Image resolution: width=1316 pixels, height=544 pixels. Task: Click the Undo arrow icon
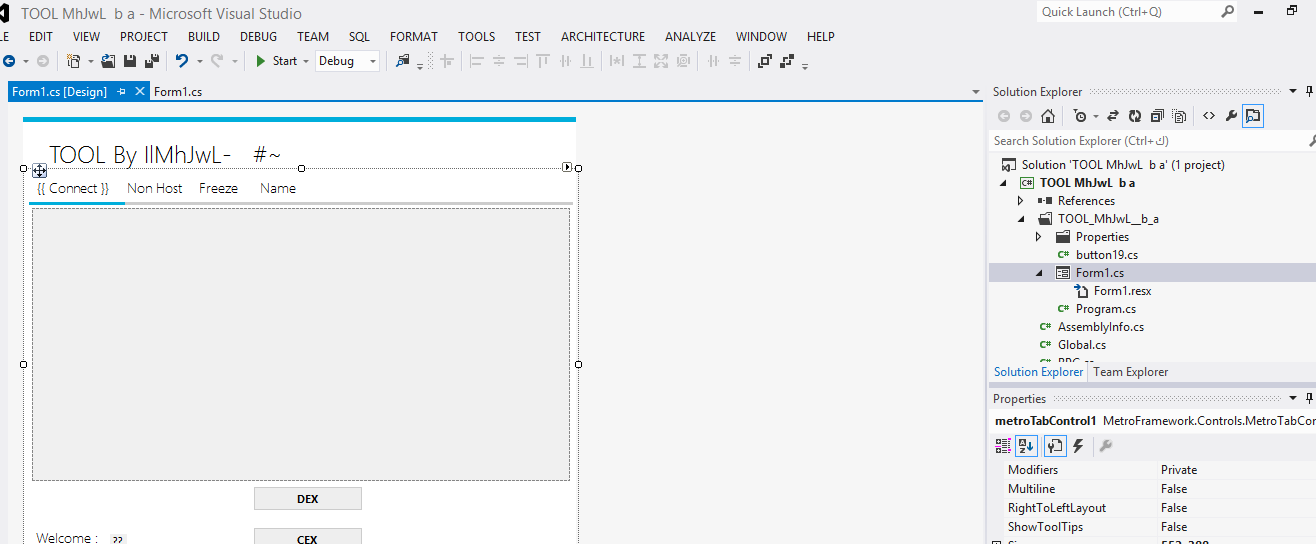tap(181, 61)
